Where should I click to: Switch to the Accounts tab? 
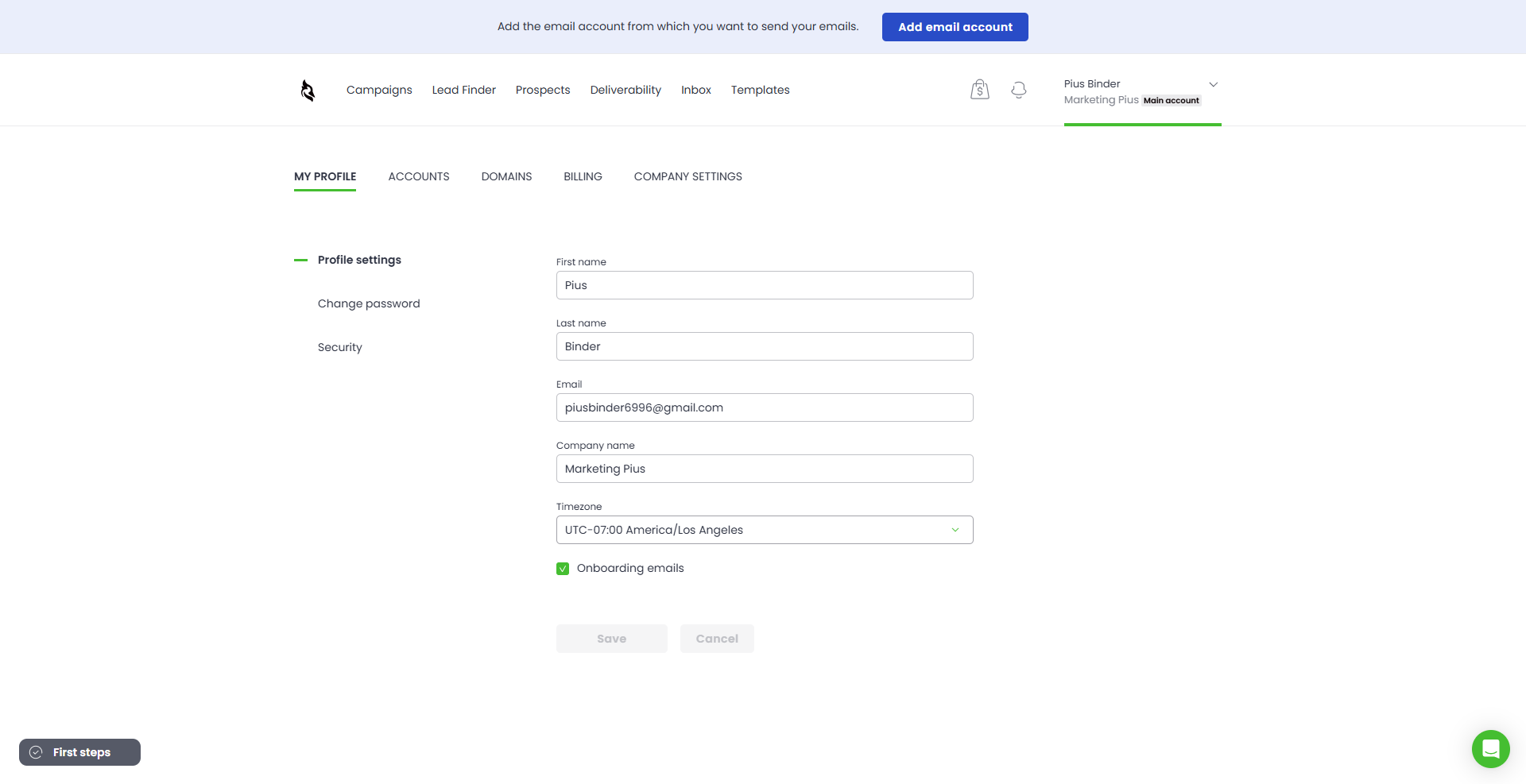(x=418, y=176)
